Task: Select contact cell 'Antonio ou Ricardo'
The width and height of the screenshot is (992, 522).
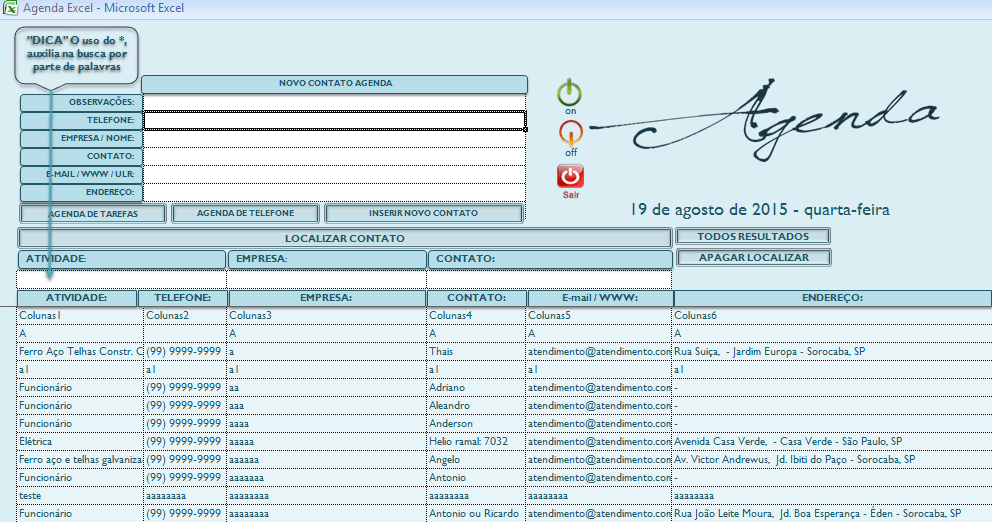Action: (476, 514)
